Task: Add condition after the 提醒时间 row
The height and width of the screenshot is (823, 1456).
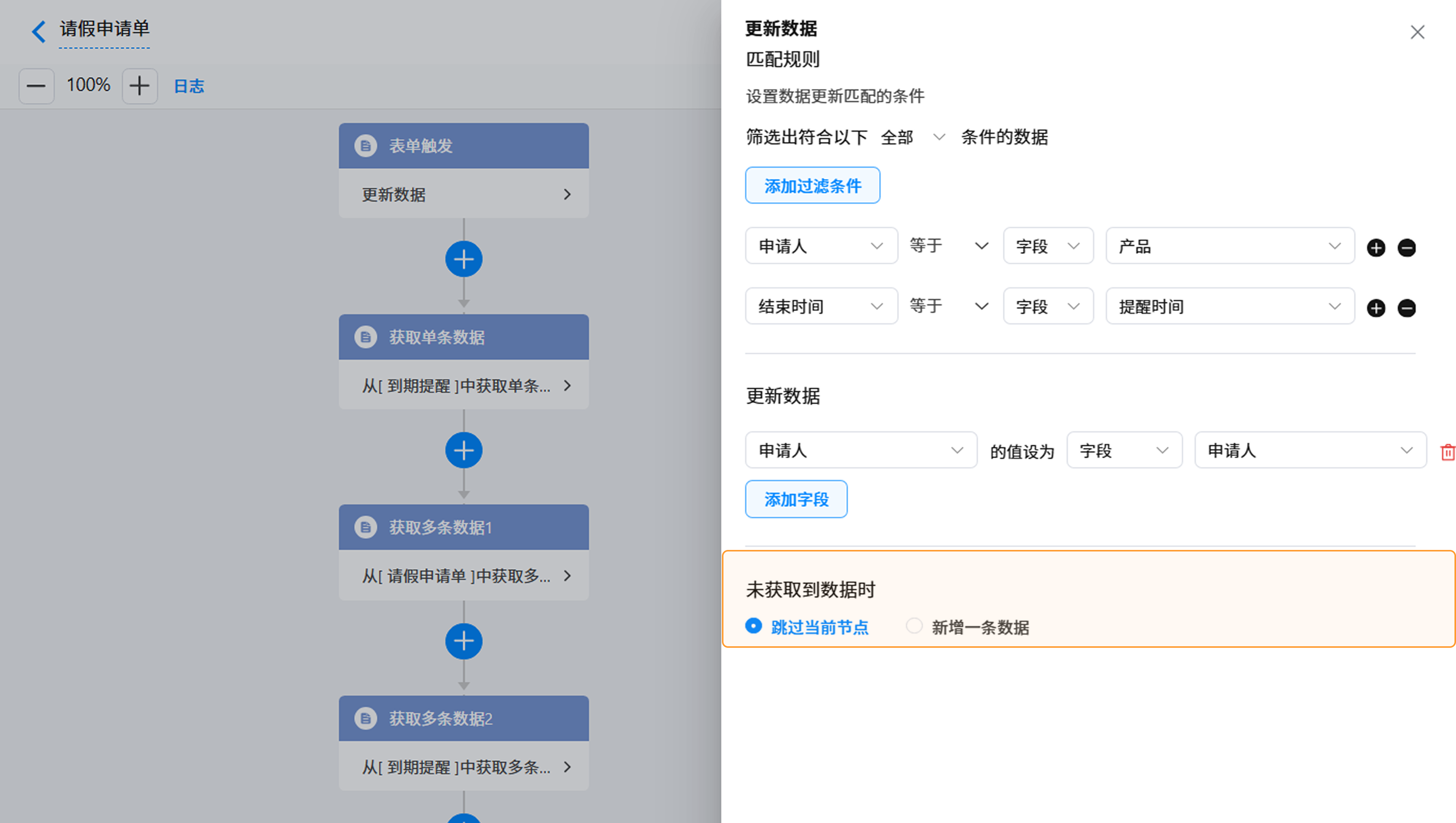Action: click(1376, 308)
